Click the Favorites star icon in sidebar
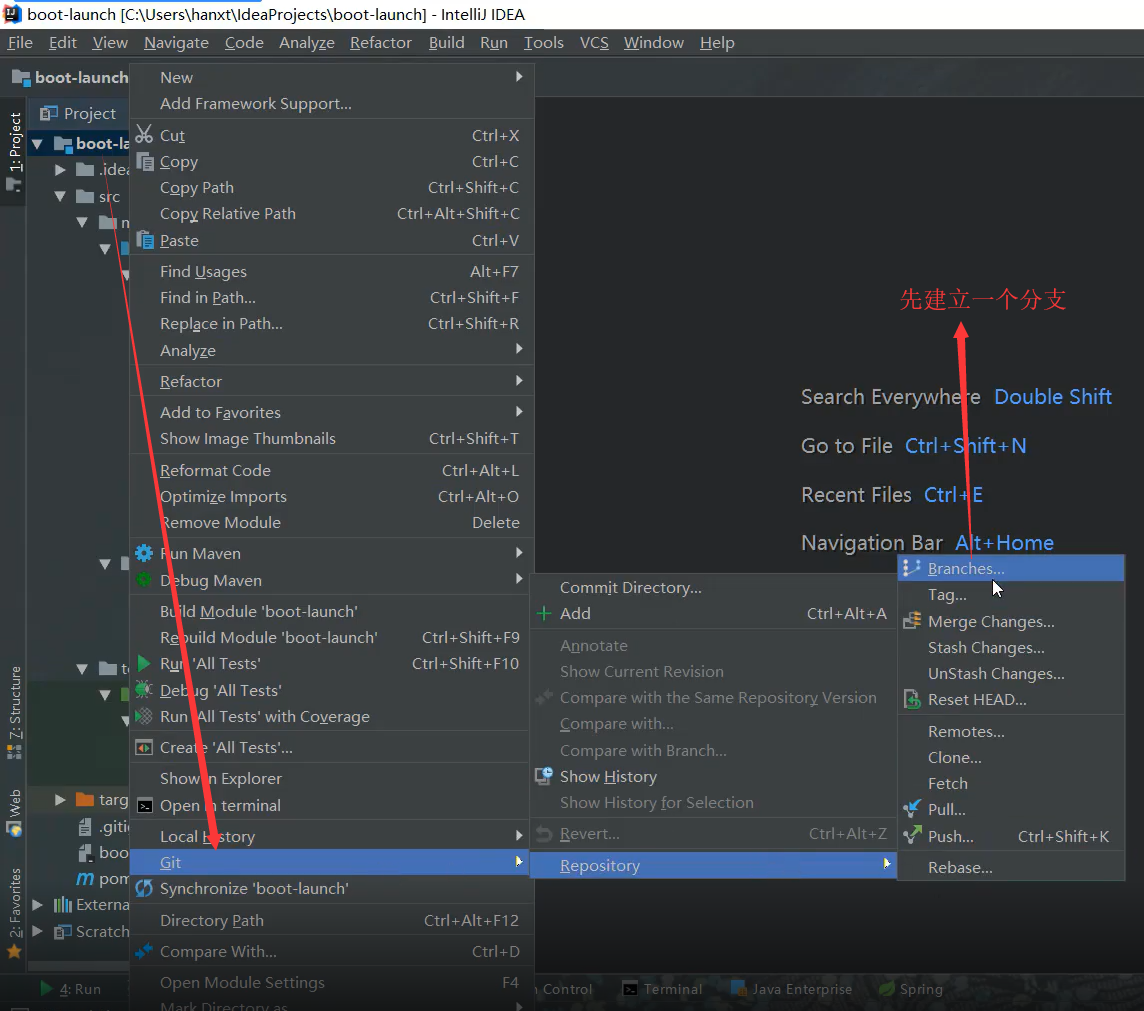The height and width of the screenshot is (1011, 1144). pos(14,951)
